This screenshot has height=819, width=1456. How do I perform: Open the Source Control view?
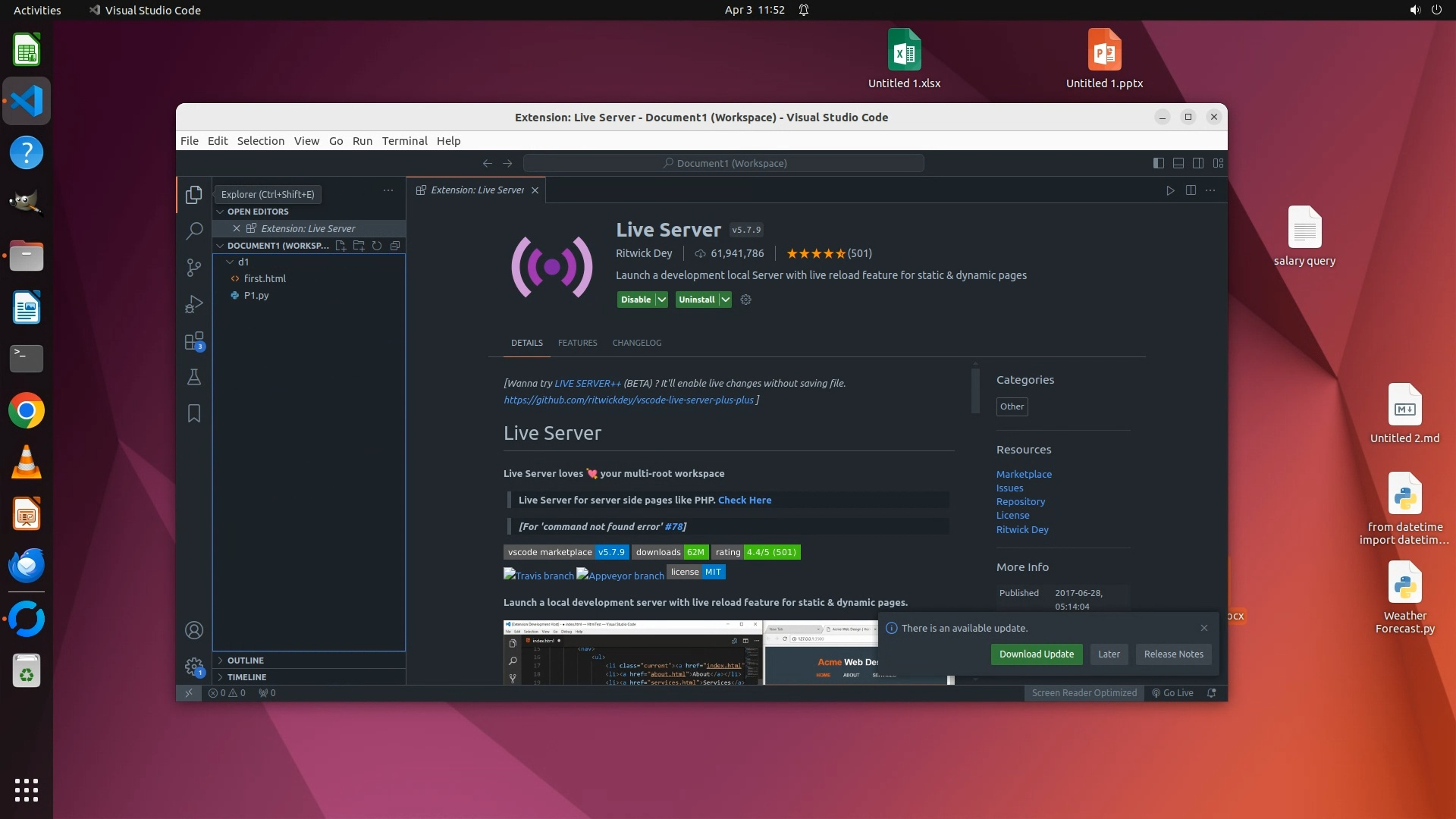pyautogui.click(x=194, y=268)
